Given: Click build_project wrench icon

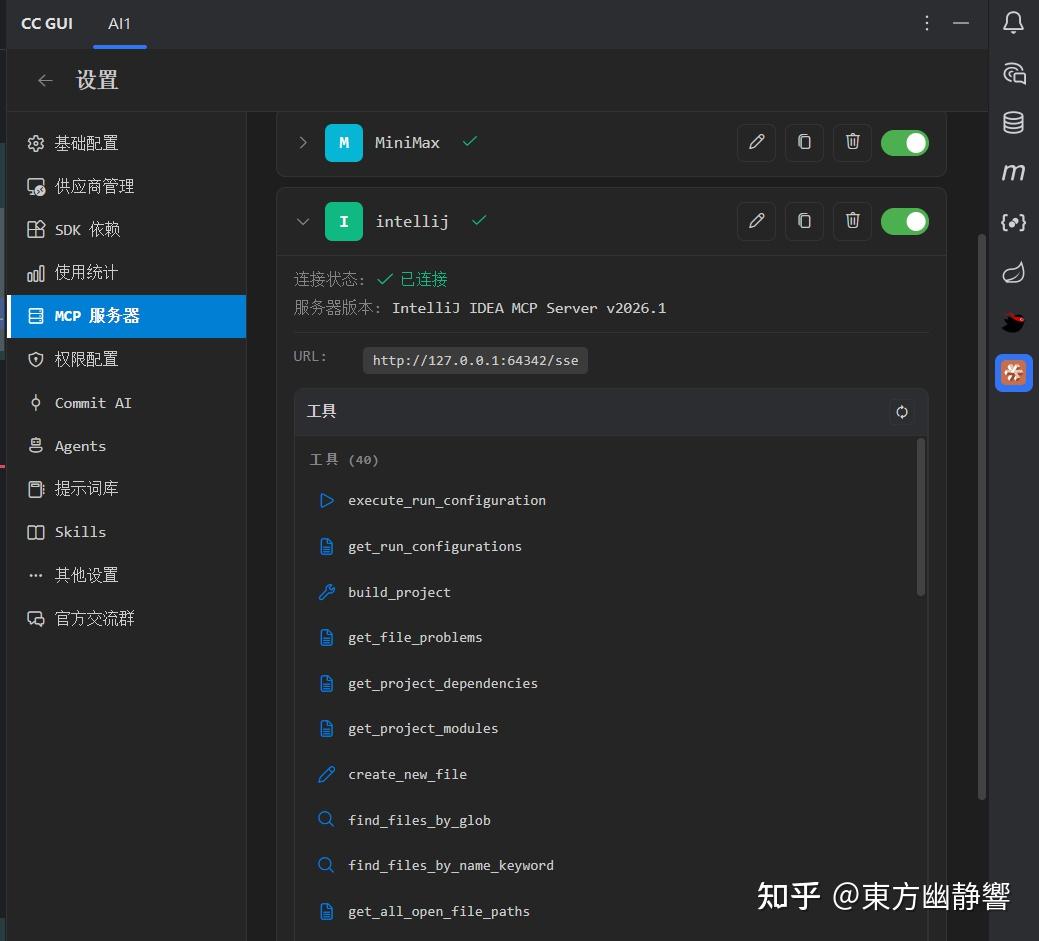Looking at the screenshot, I should [326, 592].
